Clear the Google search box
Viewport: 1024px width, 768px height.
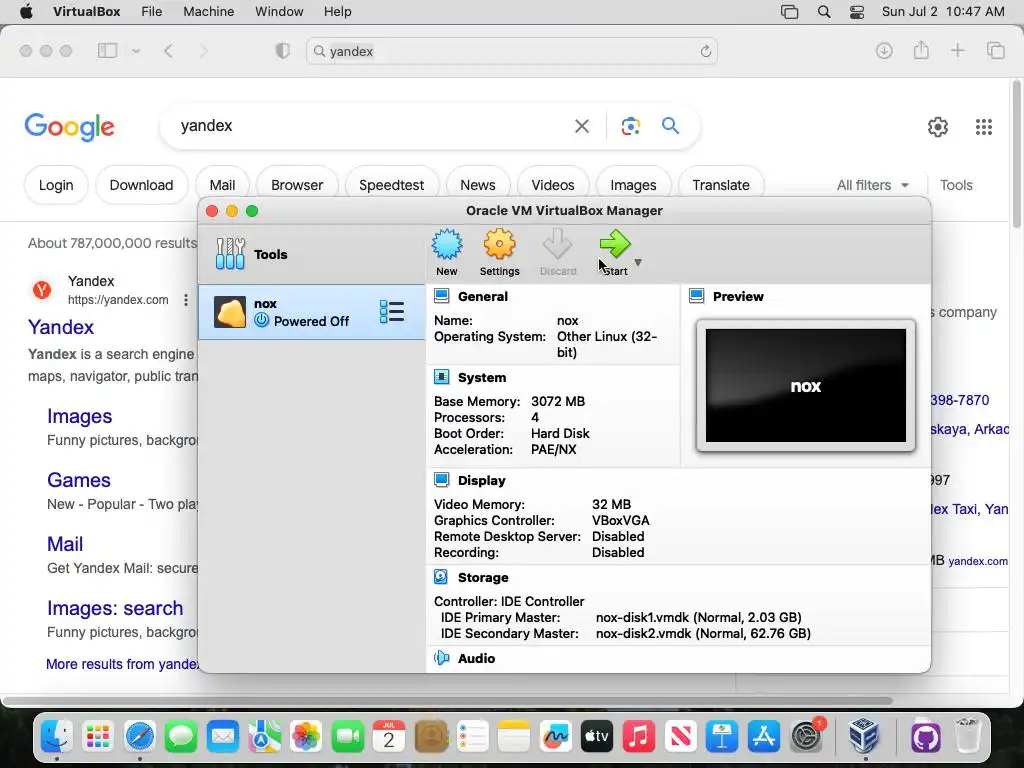(582, 126)
